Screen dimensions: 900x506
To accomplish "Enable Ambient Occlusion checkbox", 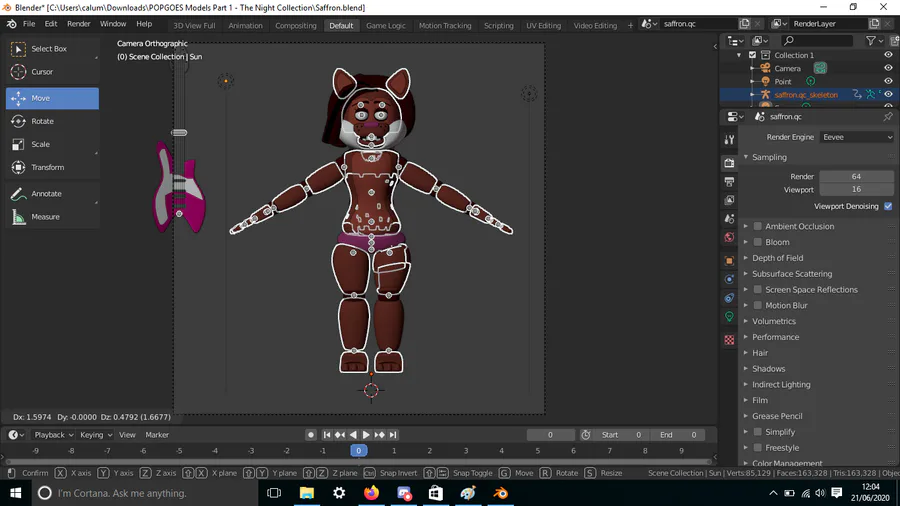I will [758, 226].
